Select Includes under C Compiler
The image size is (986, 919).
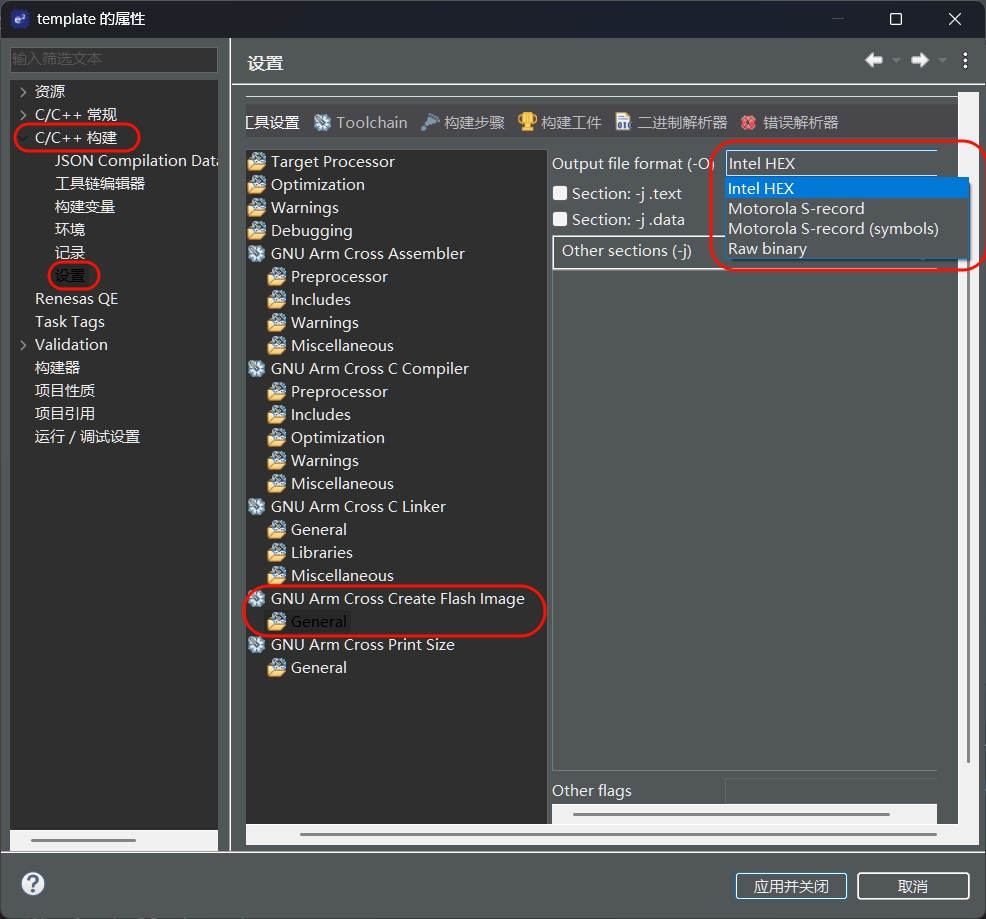tap(321, 415)
